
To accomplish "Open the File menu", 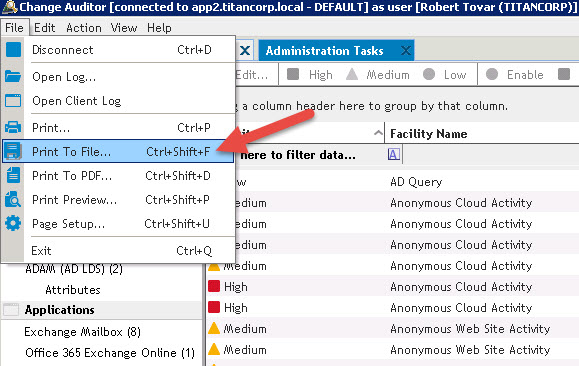I will point(14,28).
